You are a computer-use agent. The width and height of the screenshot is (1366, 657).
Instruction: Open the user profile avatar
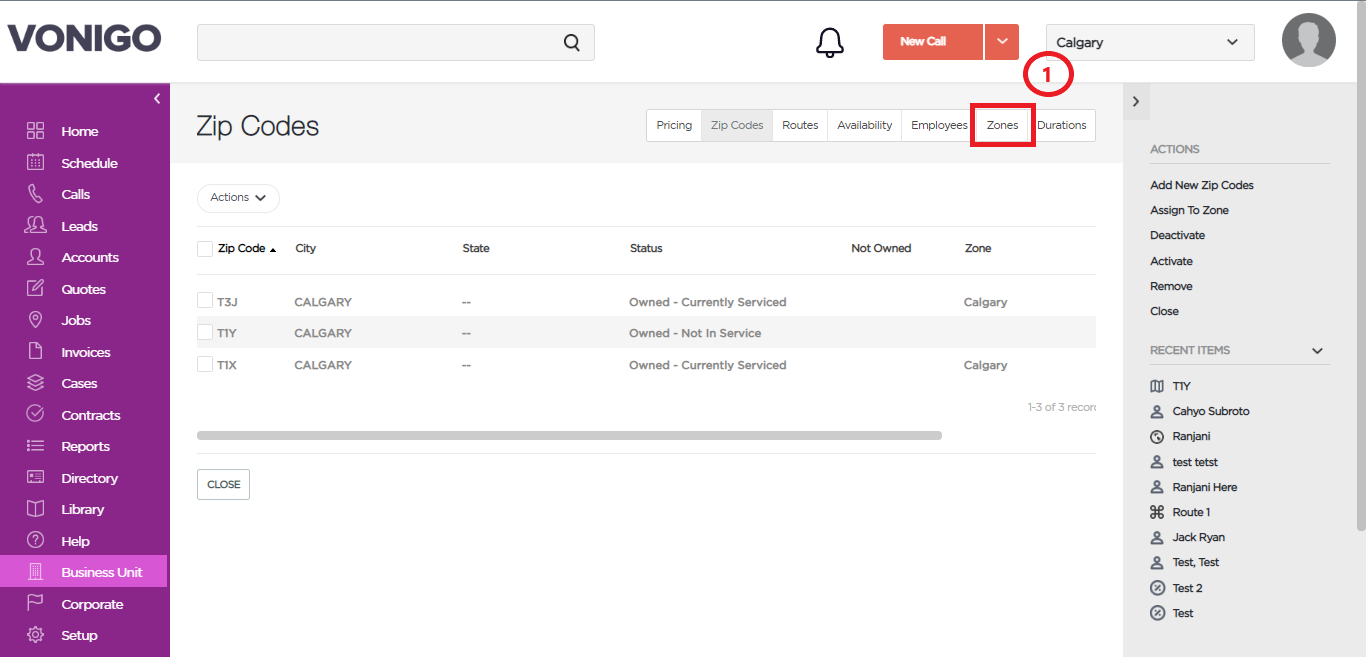point(1309,40)
